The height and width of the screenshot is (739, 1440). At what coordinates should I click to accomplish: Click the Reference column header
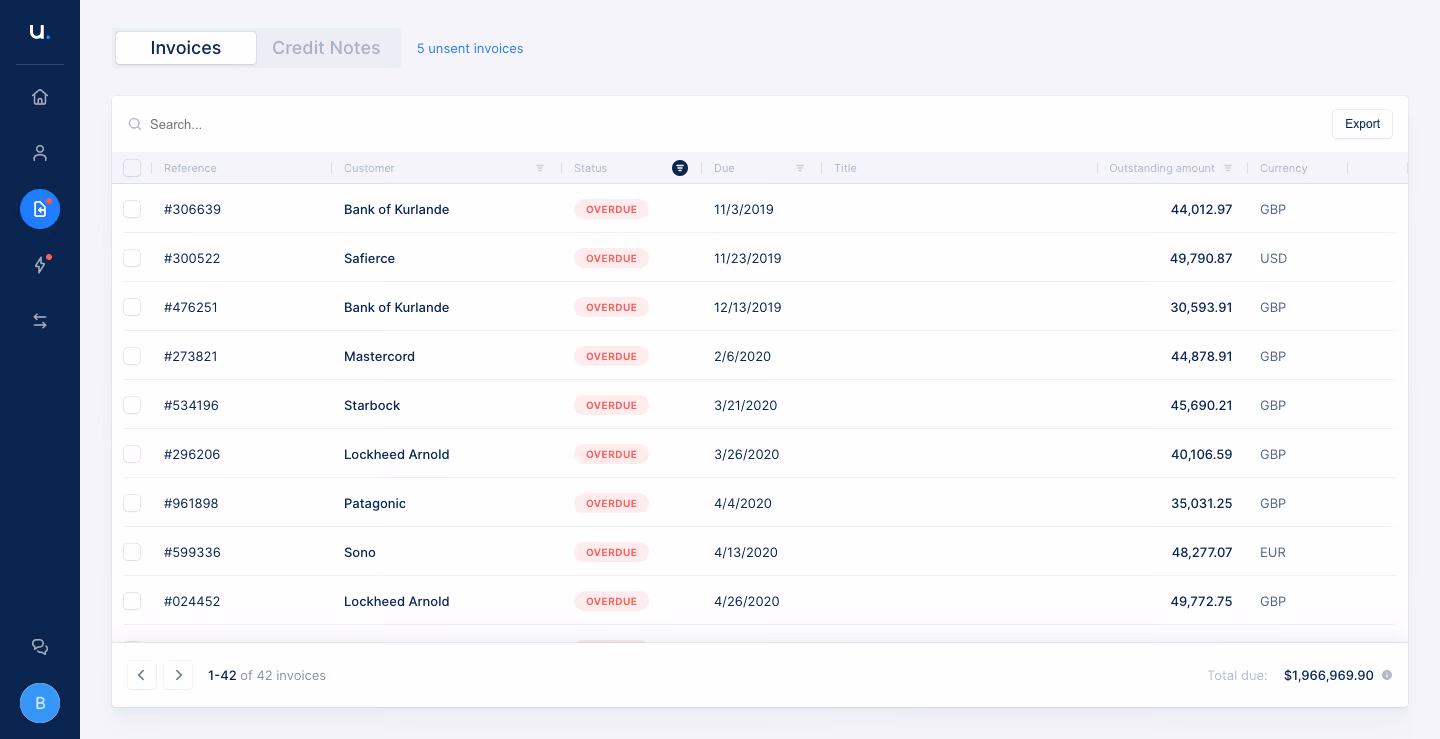190,168
